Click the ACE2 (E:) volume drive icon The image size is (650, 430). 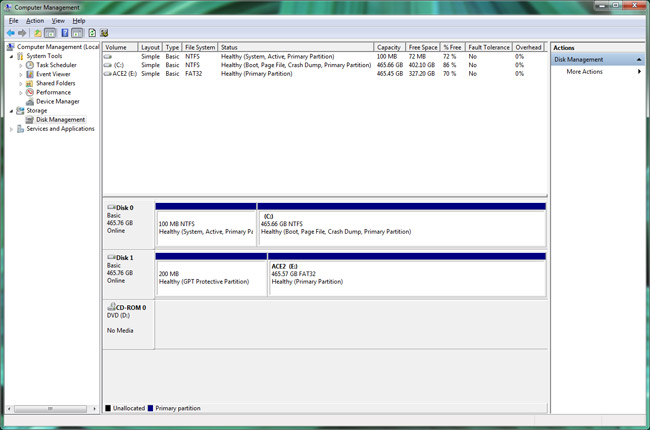(x=108, y=74)
